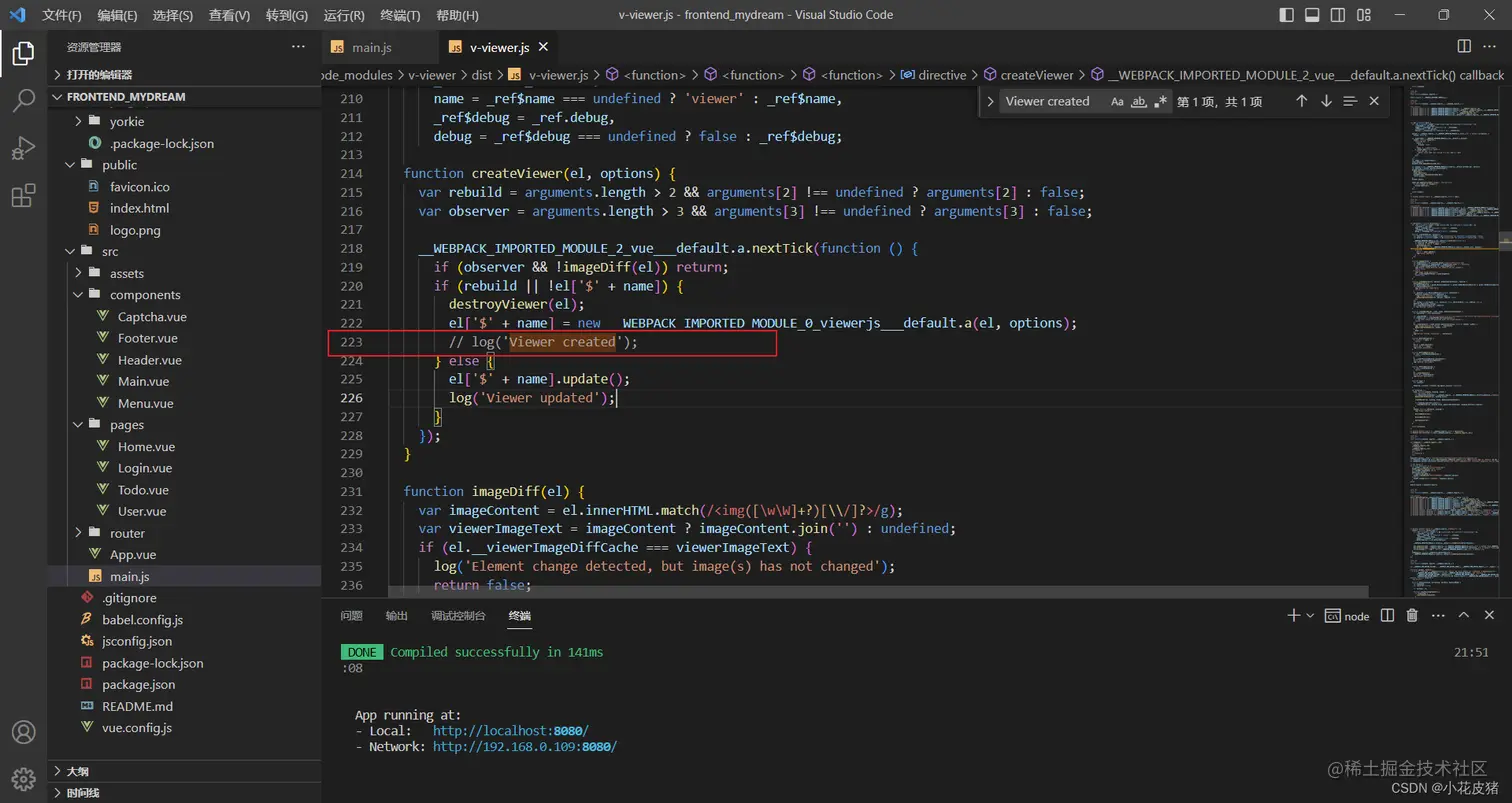Click in the find input field
This screenshot has width=1512, height=803.
[x=1053, y=101]
